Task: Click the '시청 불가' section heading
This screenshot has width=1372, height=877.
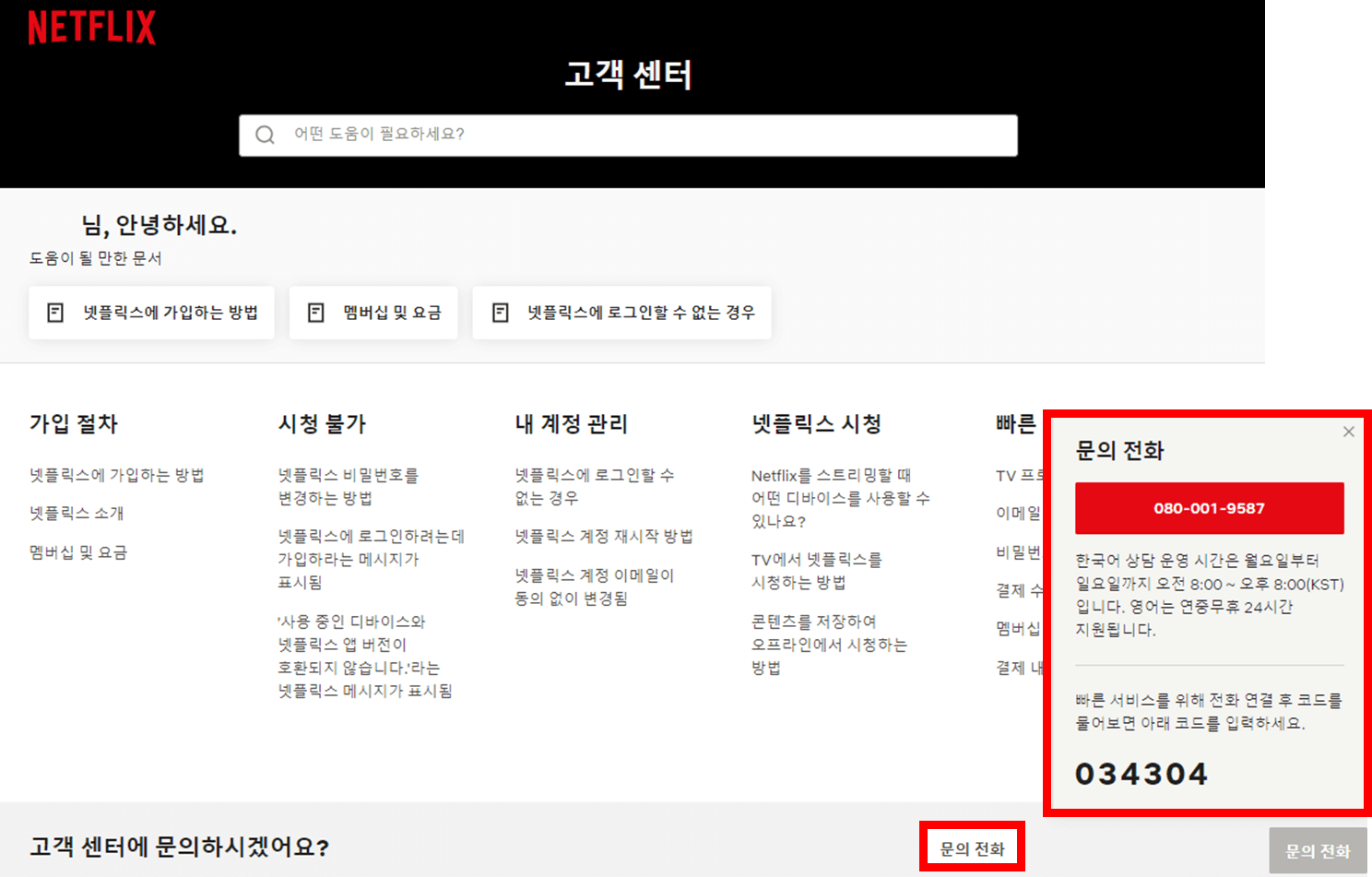Action: coord(323,424)
